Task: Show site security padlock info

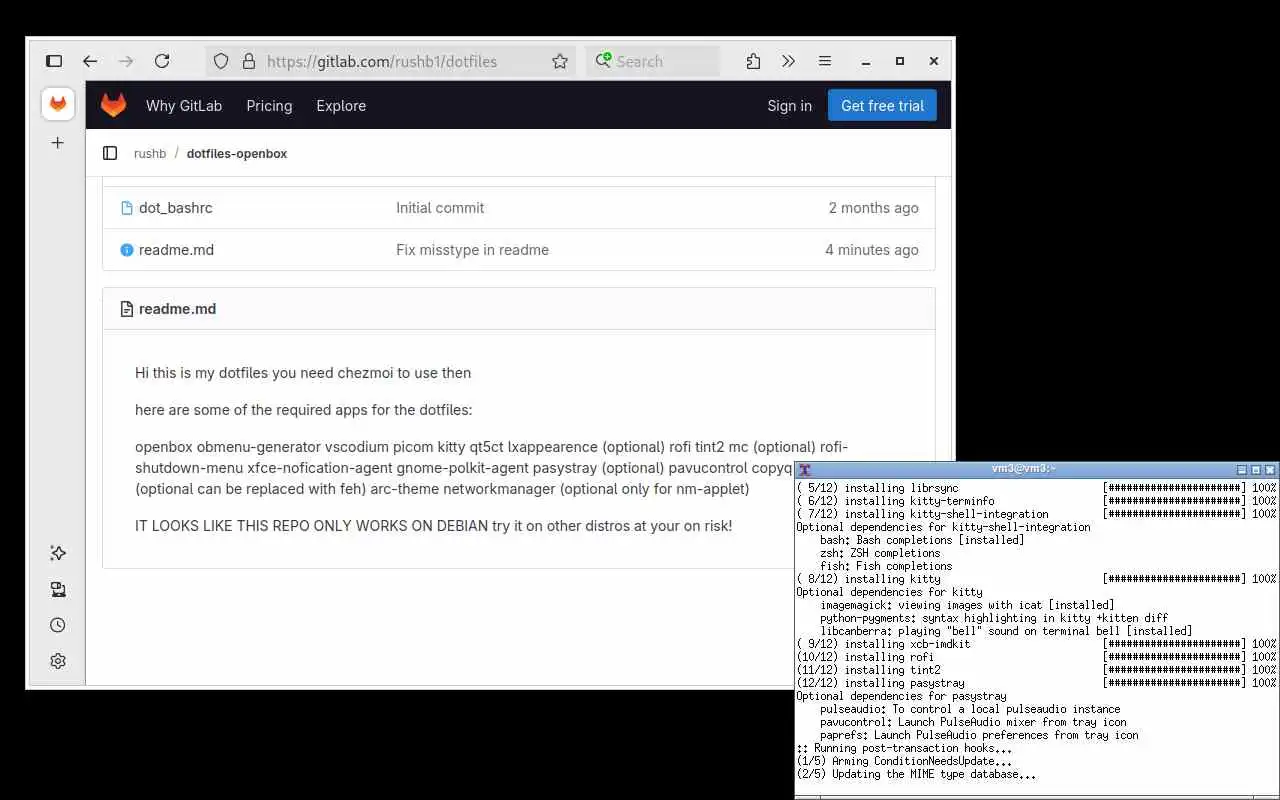Action: click(x=248, y=61)
